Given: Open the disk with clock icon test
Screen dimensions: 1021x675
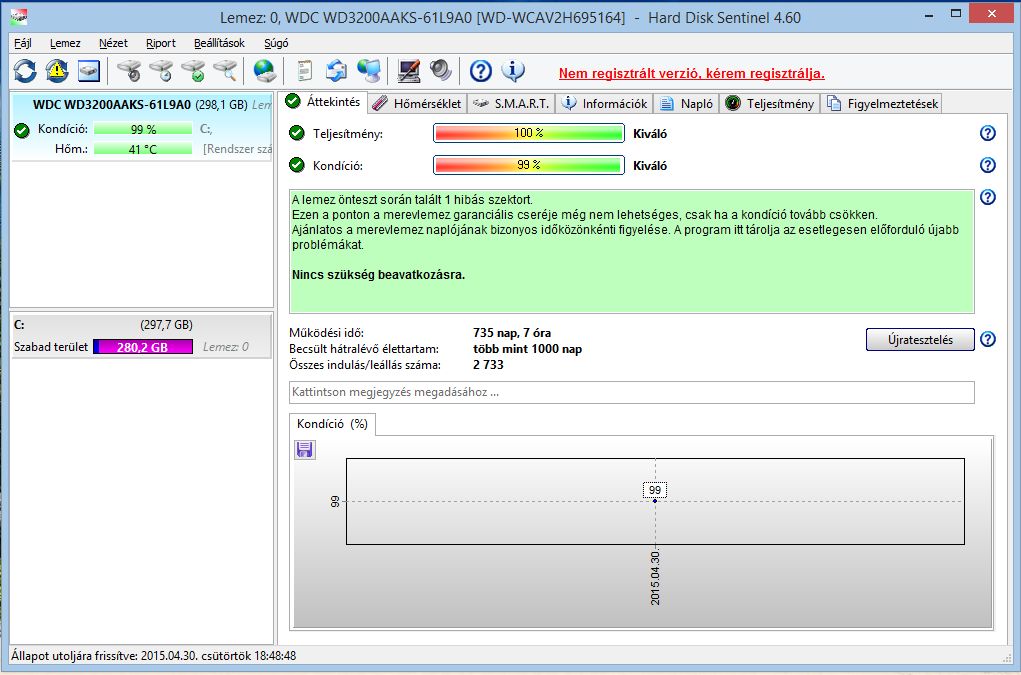Looking at the screenshot, I should 161,71.
